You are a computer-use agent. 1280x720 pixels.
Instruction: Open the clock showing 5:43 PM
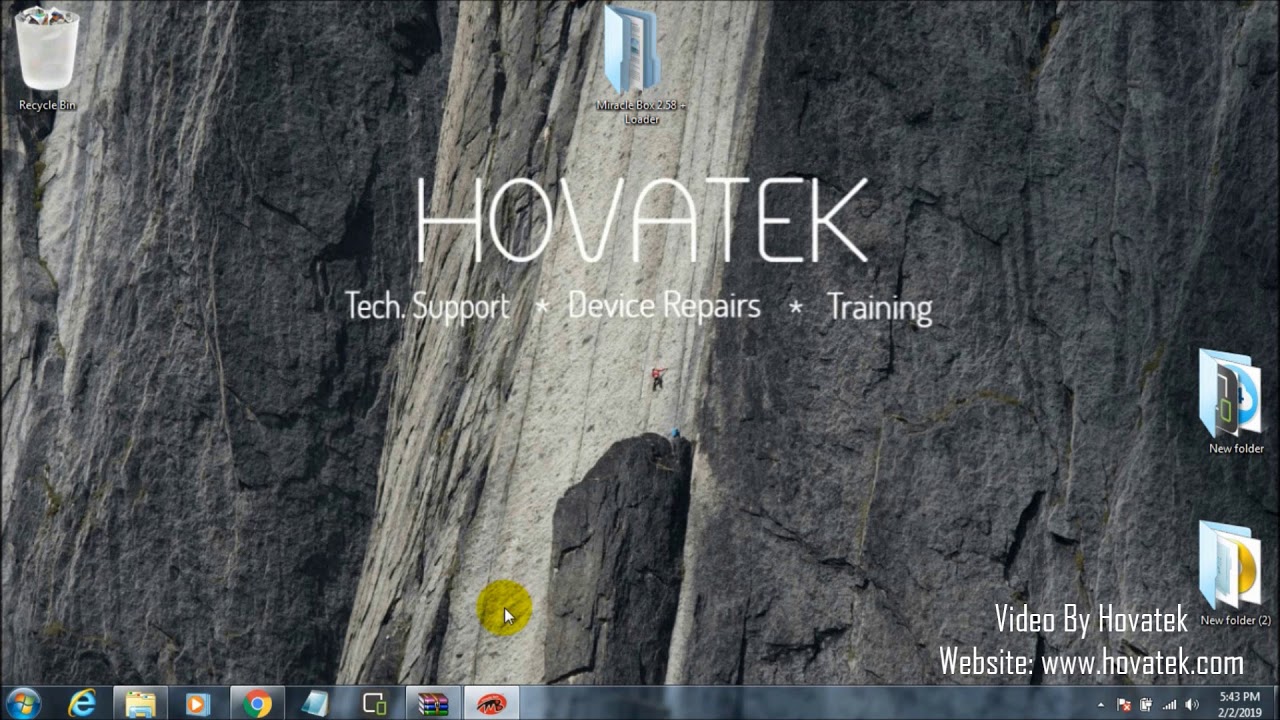point(1240,704)
